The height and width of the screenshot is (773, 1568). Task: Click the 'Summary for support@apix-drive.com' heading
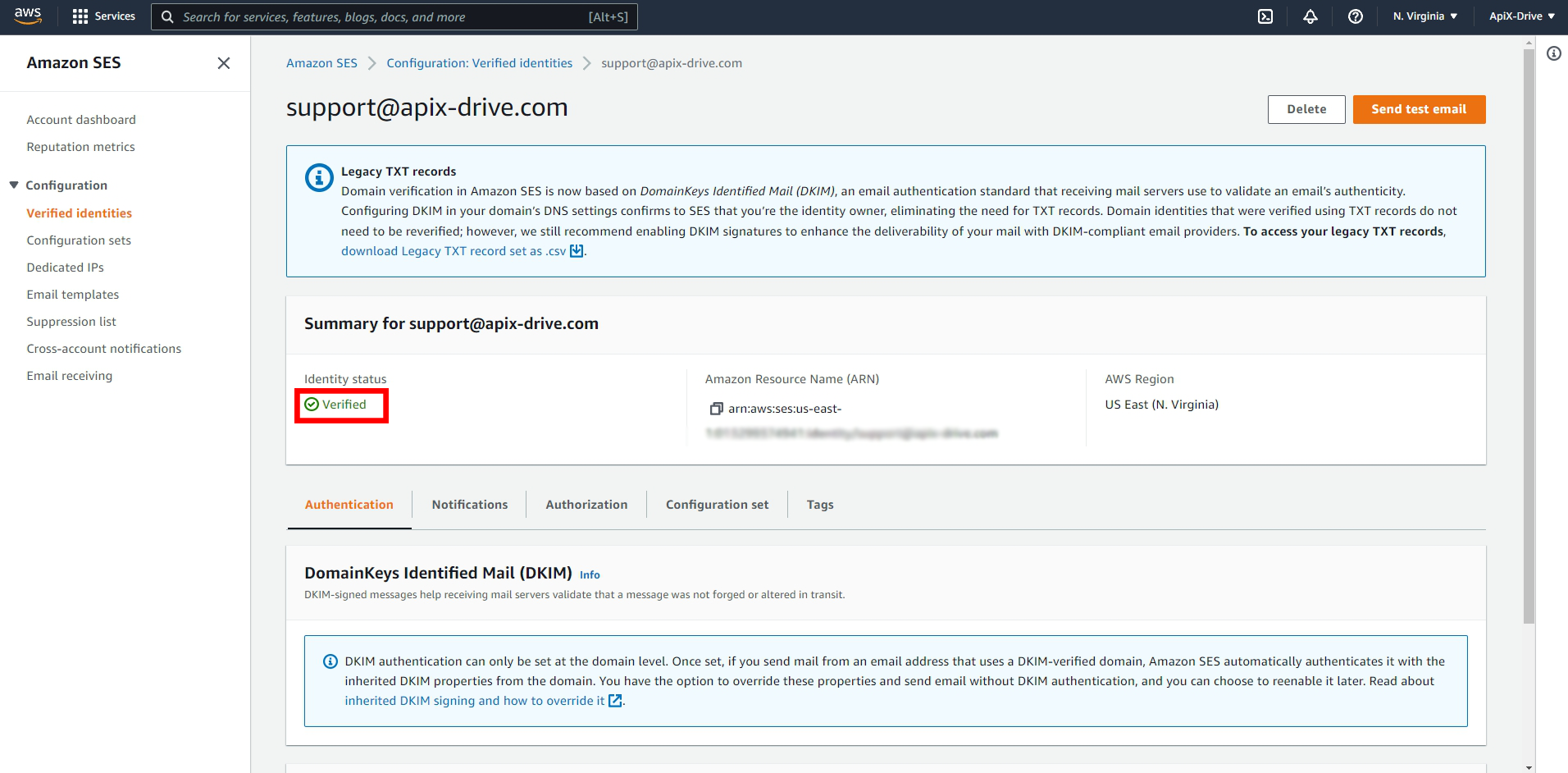pos(451,323)
